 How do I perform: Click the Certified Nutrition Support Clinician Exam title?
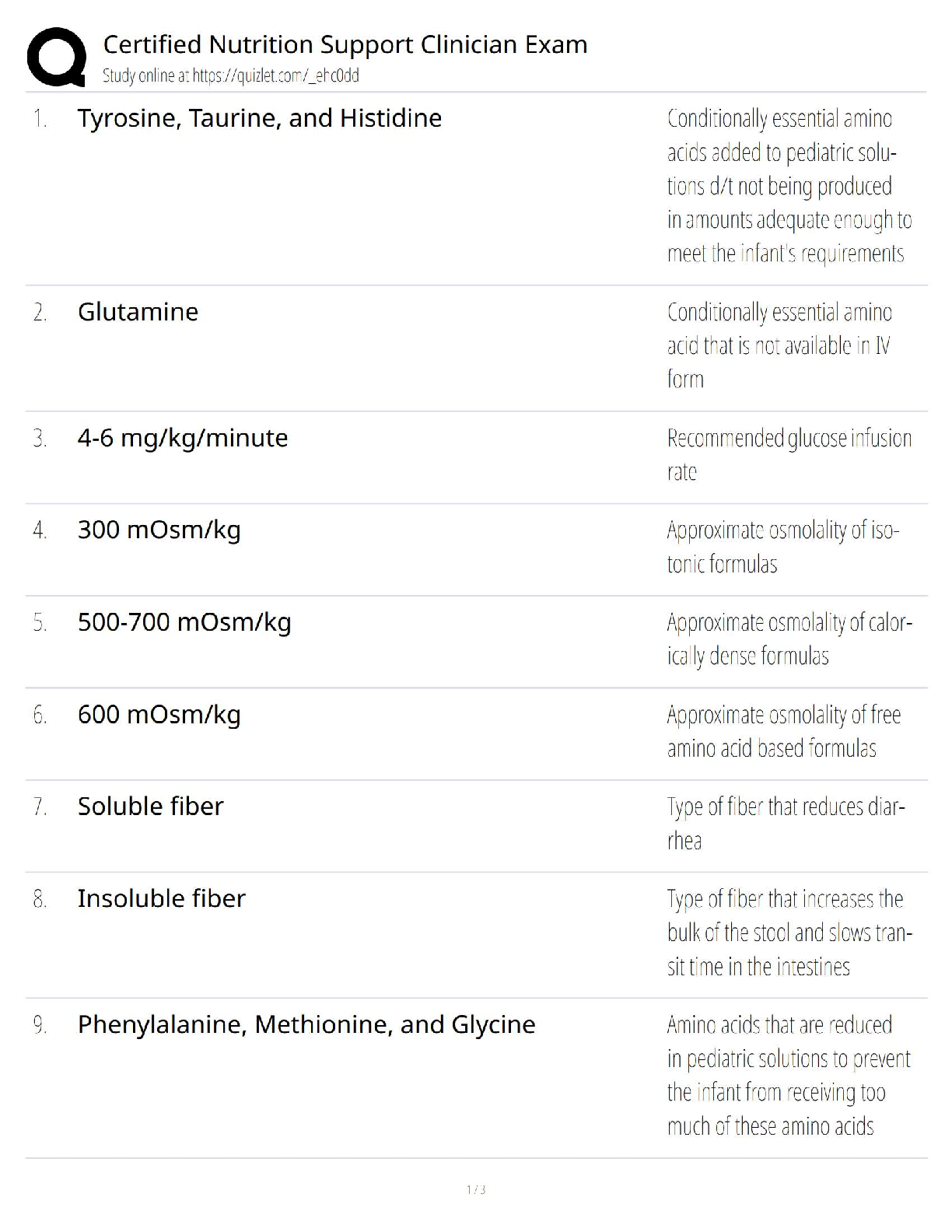[x=345, y=44]
